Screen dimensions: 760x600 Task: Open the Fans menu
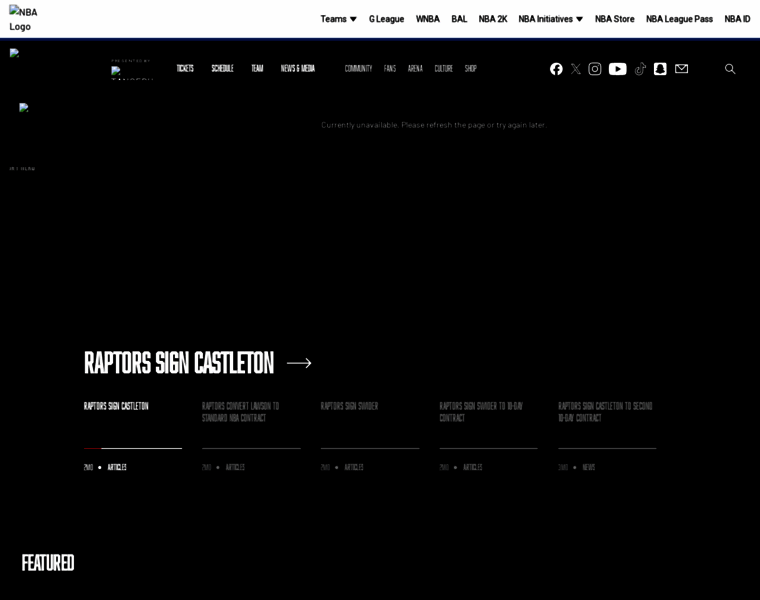pyautogui.click(x=390, y=68)
